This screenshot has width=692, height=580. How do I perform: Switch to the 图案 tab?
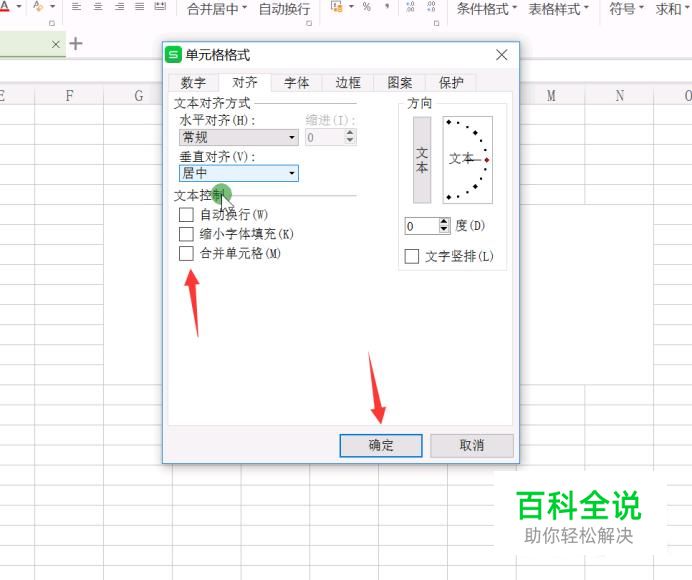[x=400, y=83]
